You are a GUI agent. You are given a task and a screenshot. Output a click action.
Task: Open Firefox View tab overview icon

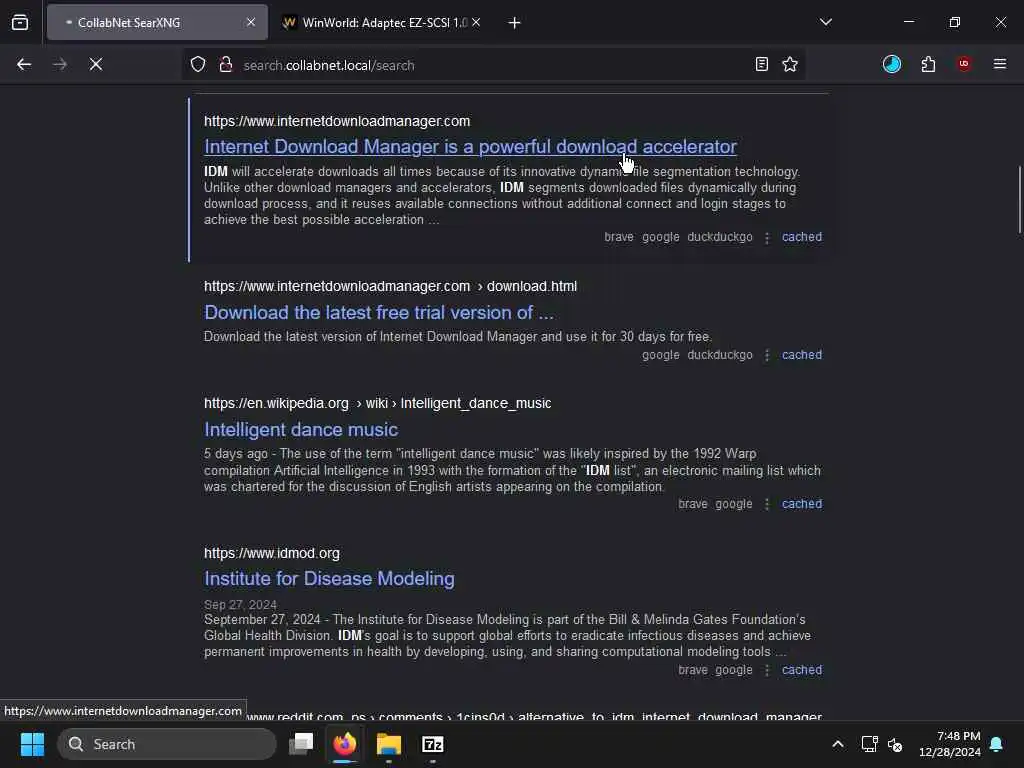pos(20,23)
